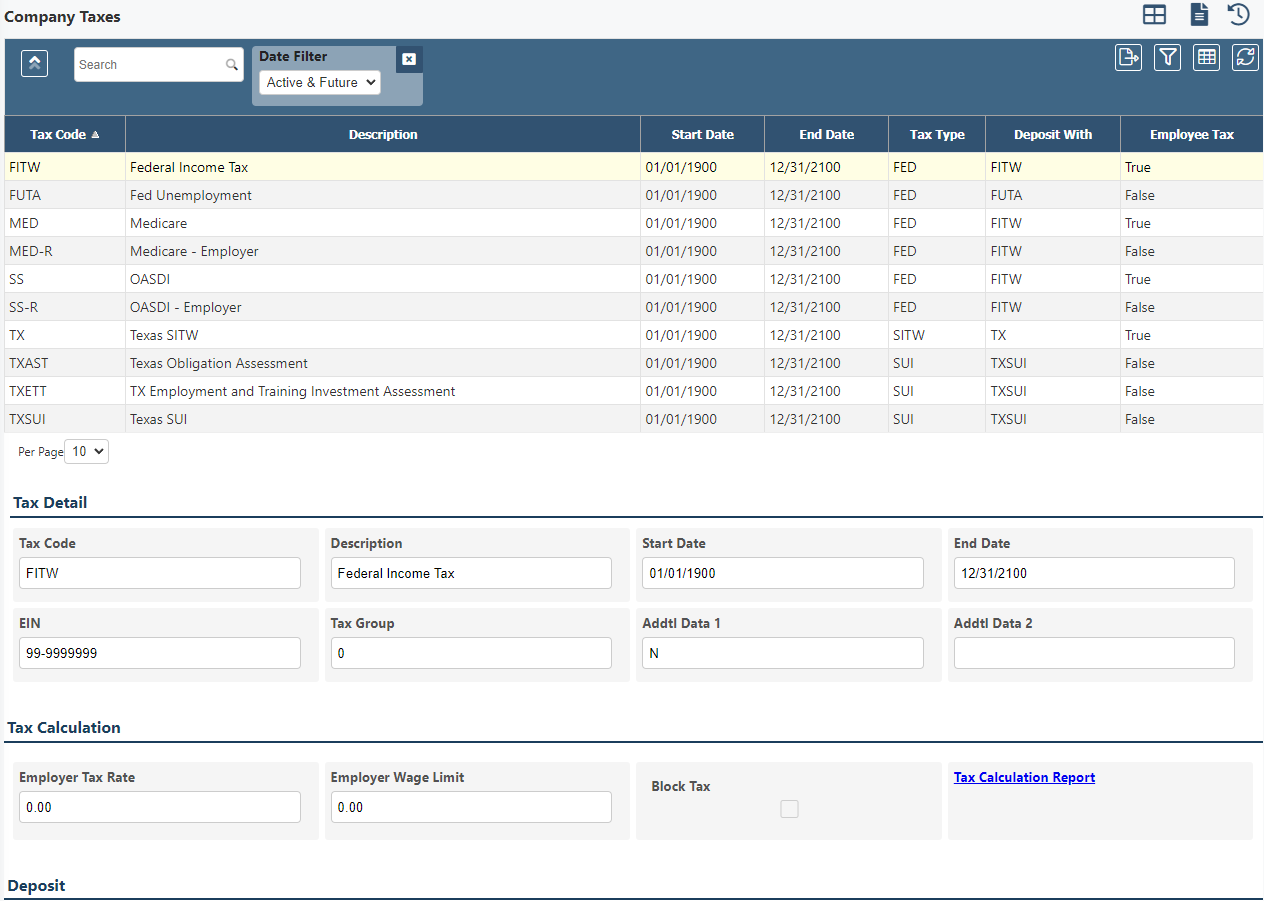Click Texas SITW description cell
Image resolution: width=1264 pixels, height=901 pixels.
383,335
